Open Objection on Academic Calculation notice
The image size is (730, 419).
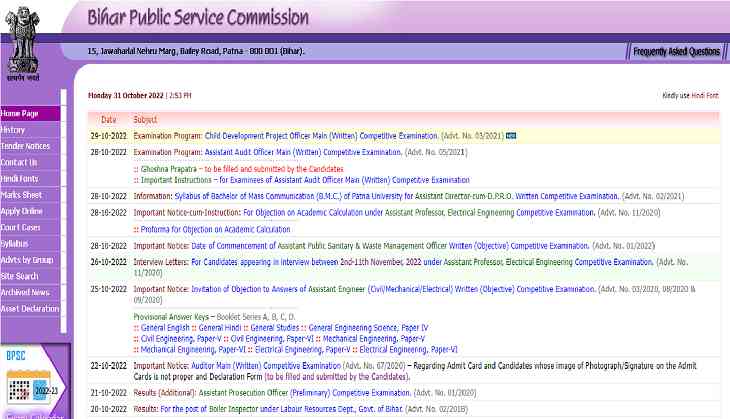pos(419,213)
